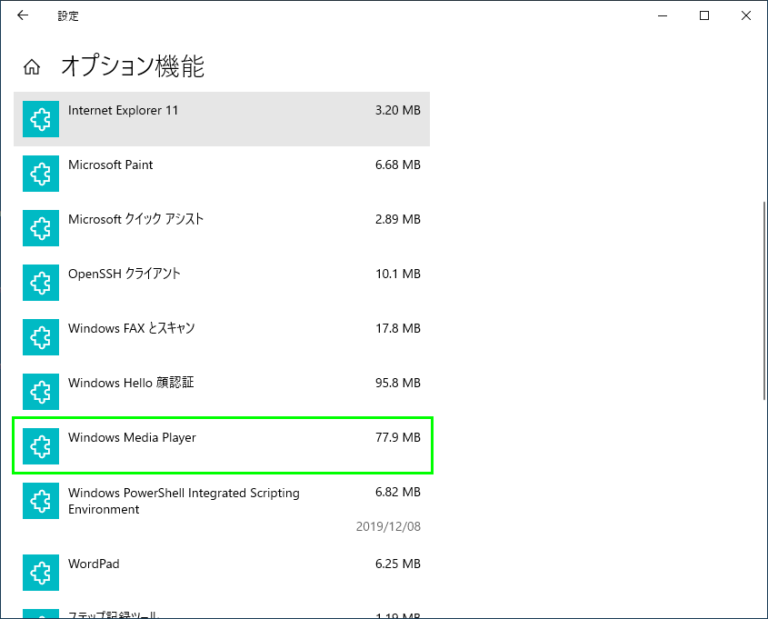Click the 6.82 MB size value

coord(398,492)
